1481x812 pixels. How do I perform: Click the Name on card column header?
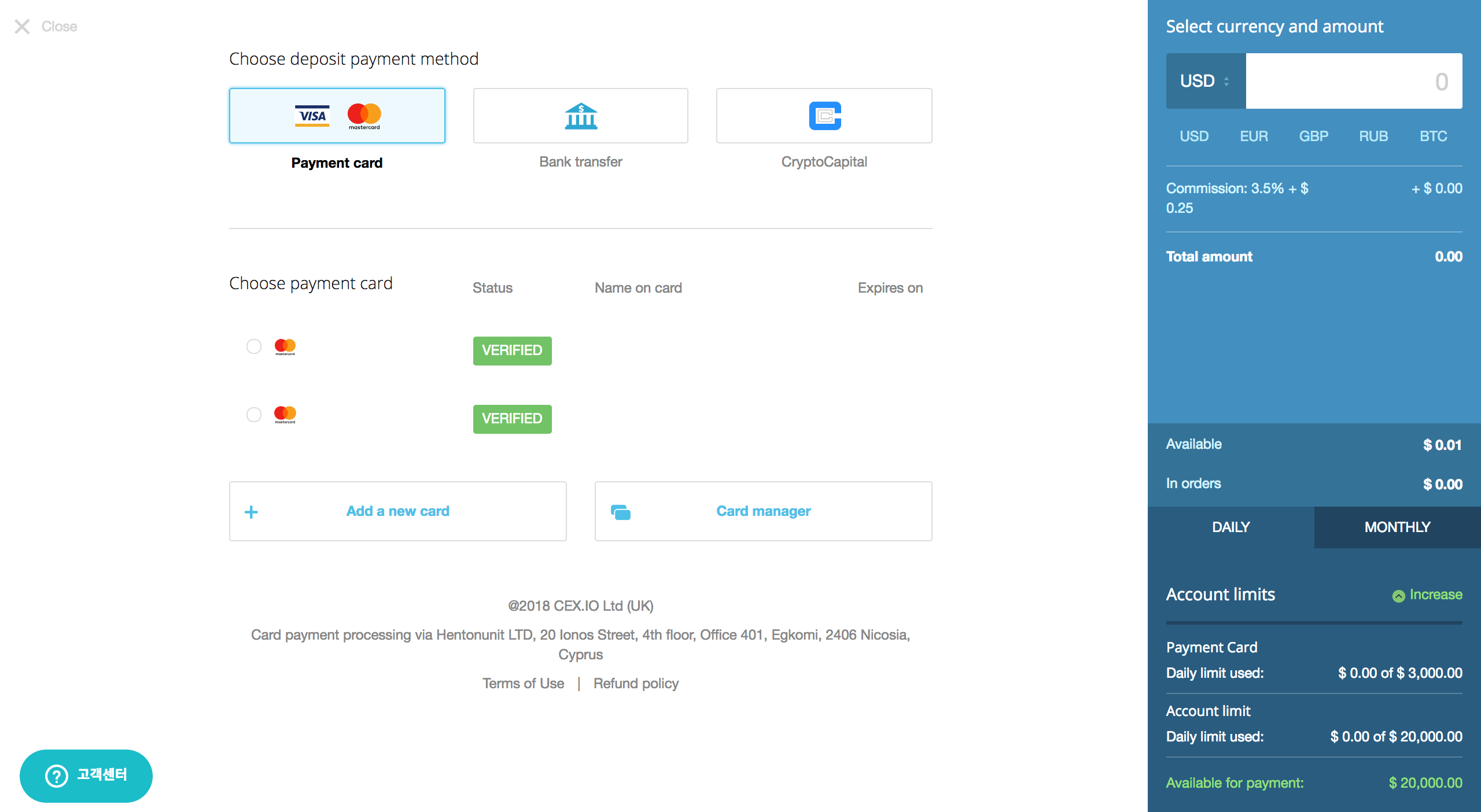638,288
